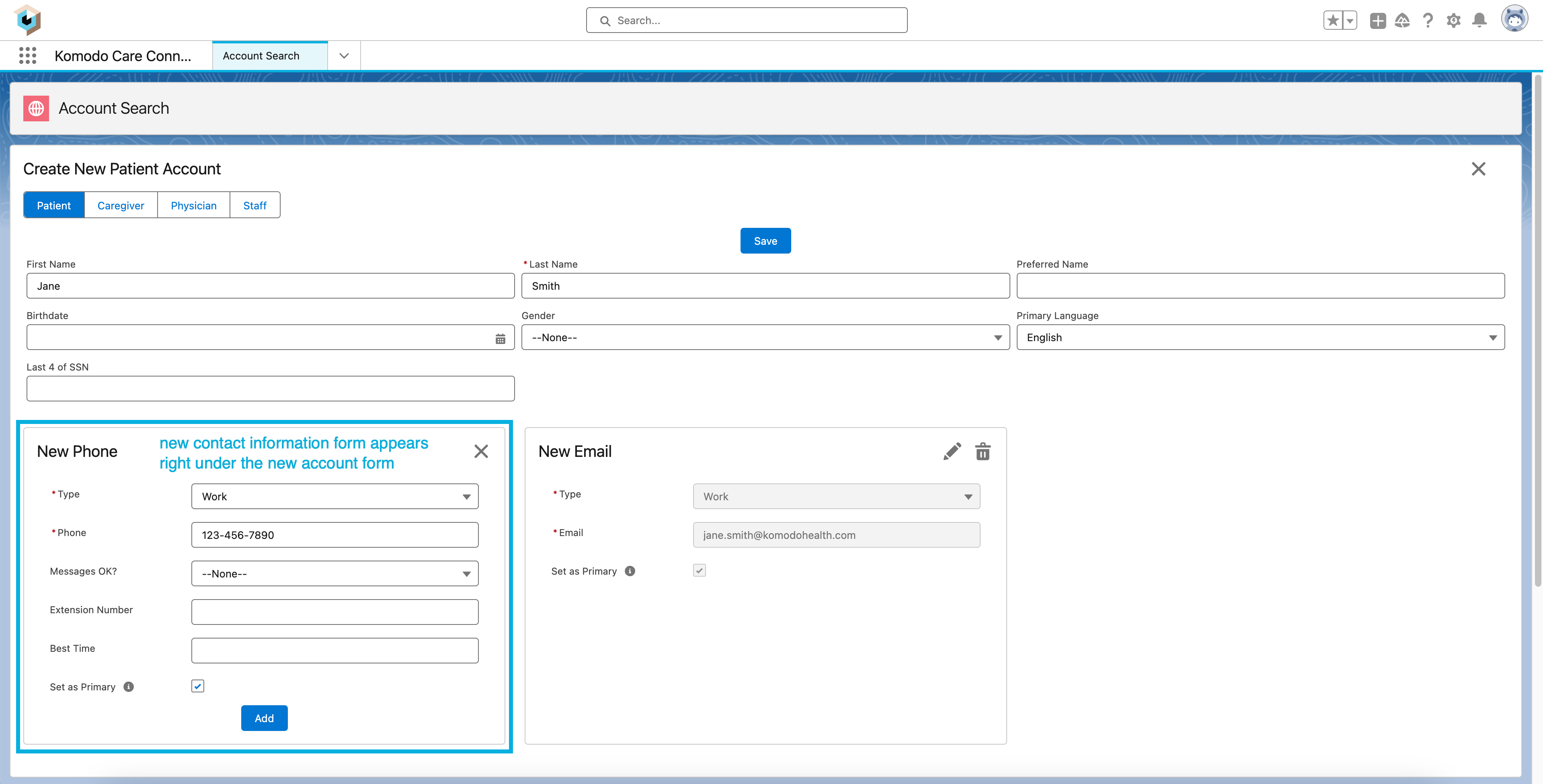Click the Preferred Name field

click(1260, 286)
